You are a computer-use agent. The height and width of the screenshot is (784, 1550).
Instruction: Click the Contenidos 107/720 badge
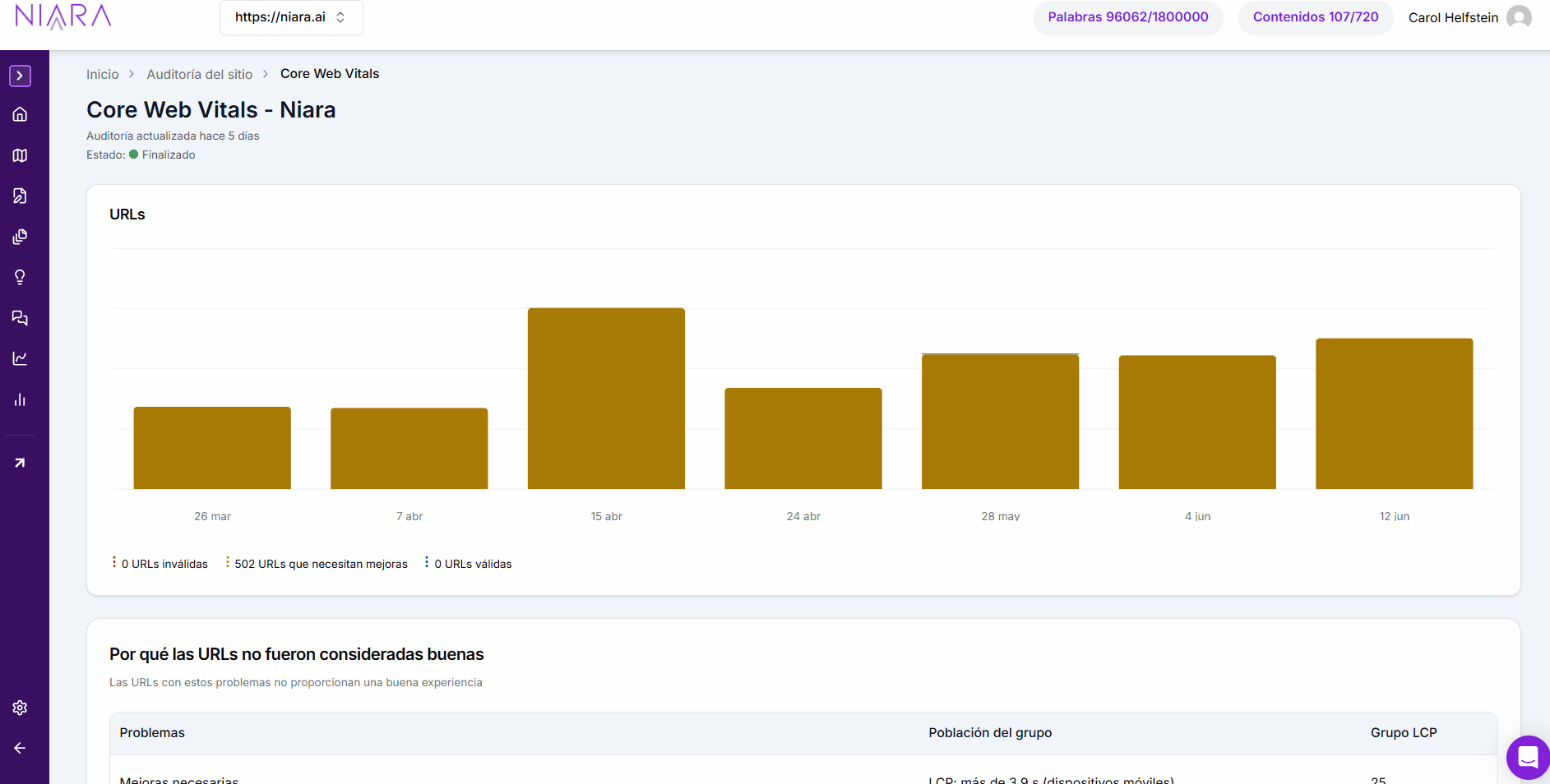coord(1316,17)
